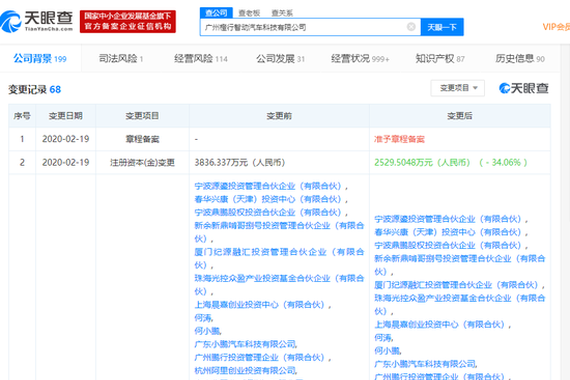
Task: Open 广东小鹏汽车科技有限公司 link in 变更前
Action: [x=245, y=344]
